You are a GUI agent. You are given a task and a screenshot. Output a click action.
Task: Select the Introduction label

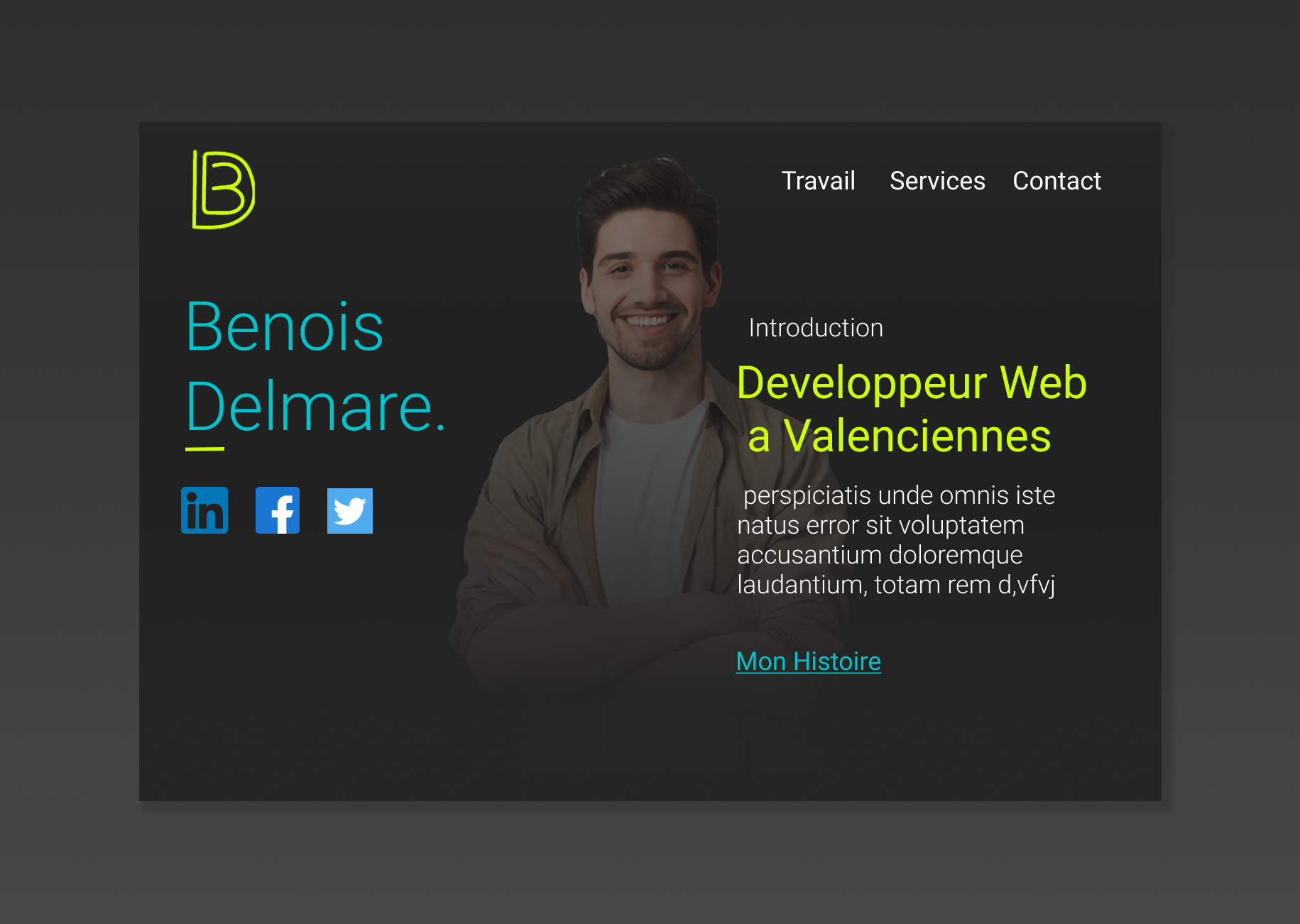(x=816, y=328)
